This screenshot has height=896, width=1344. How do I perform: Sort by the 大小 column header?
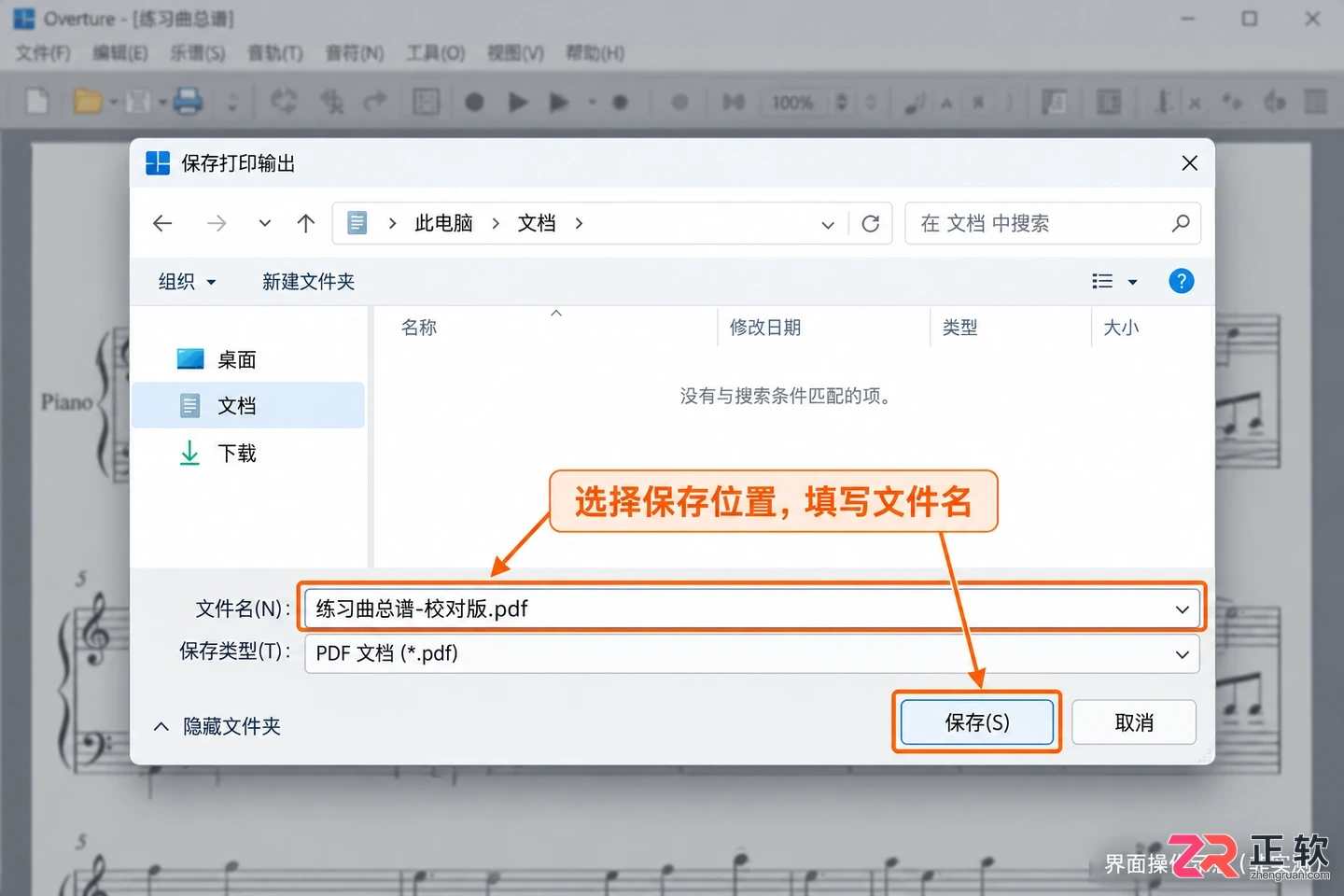point(1121,328)
